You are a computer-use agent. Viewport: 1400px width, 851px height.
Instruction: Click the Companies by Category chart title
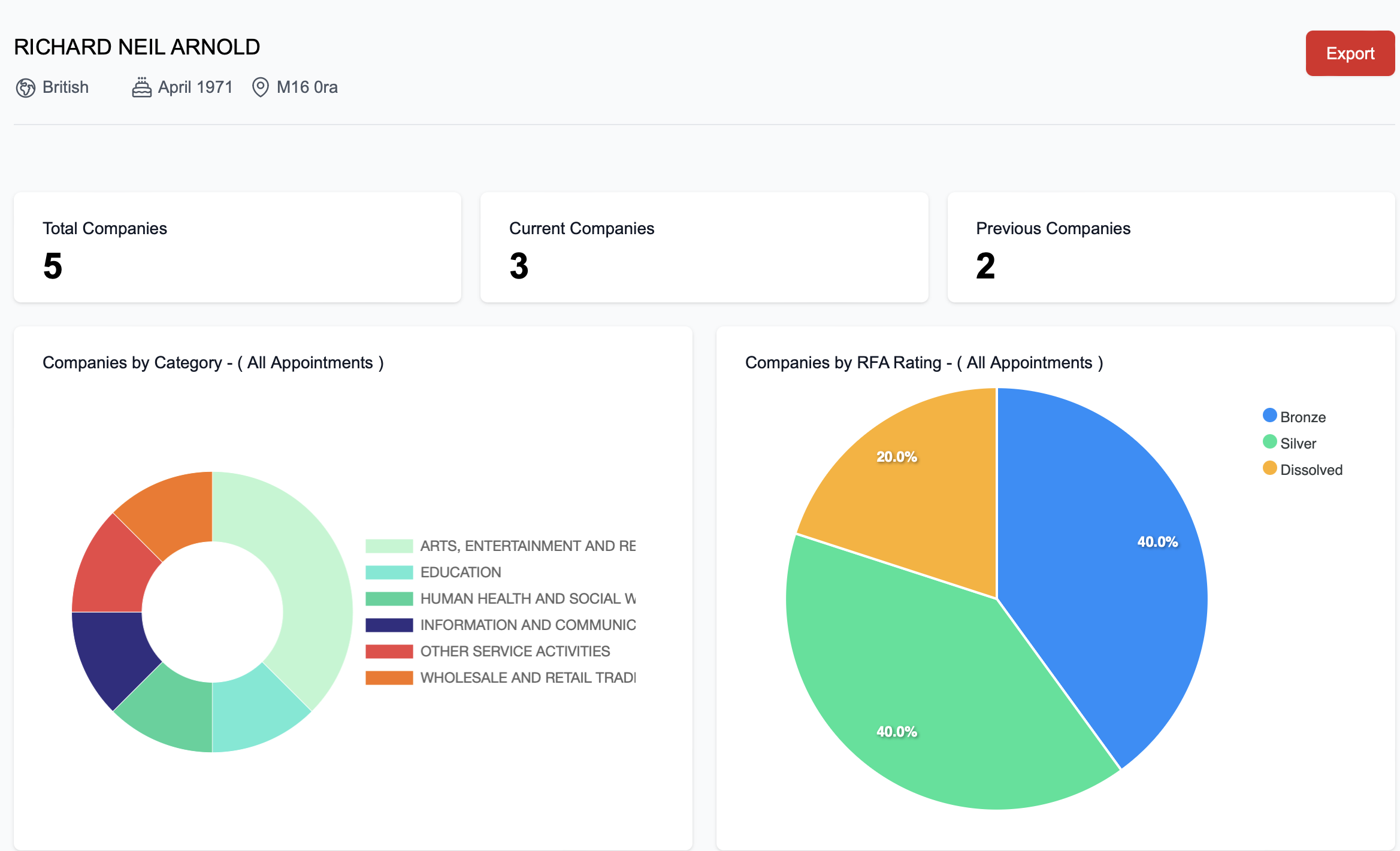[x=213, y=362]
